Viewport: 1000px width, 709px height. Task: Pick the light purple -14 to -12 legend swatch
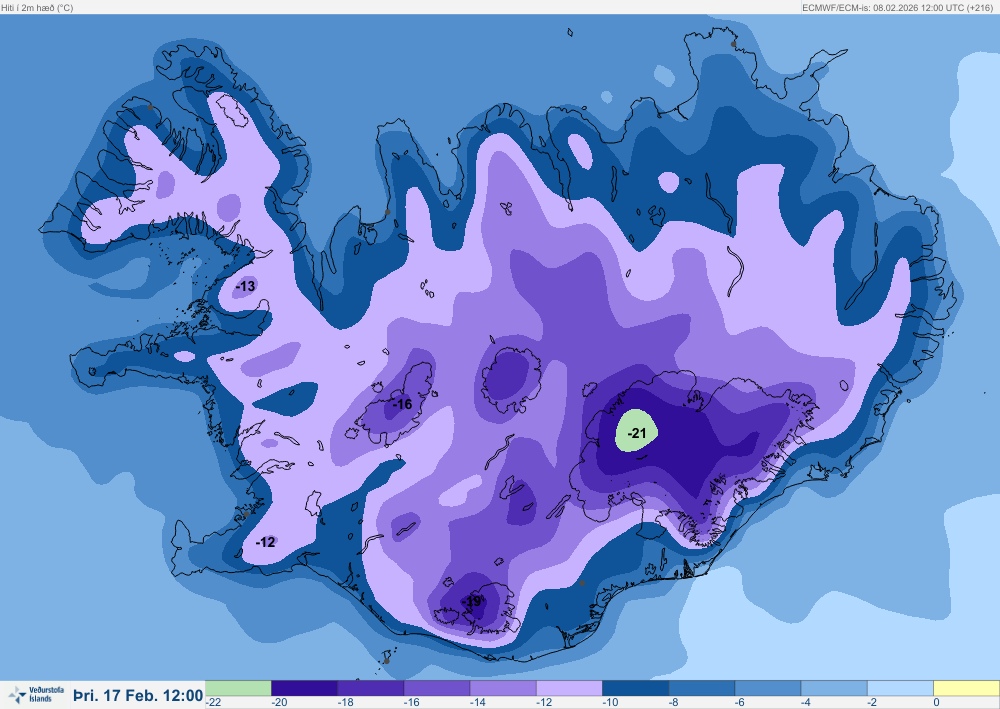(503, 688)
